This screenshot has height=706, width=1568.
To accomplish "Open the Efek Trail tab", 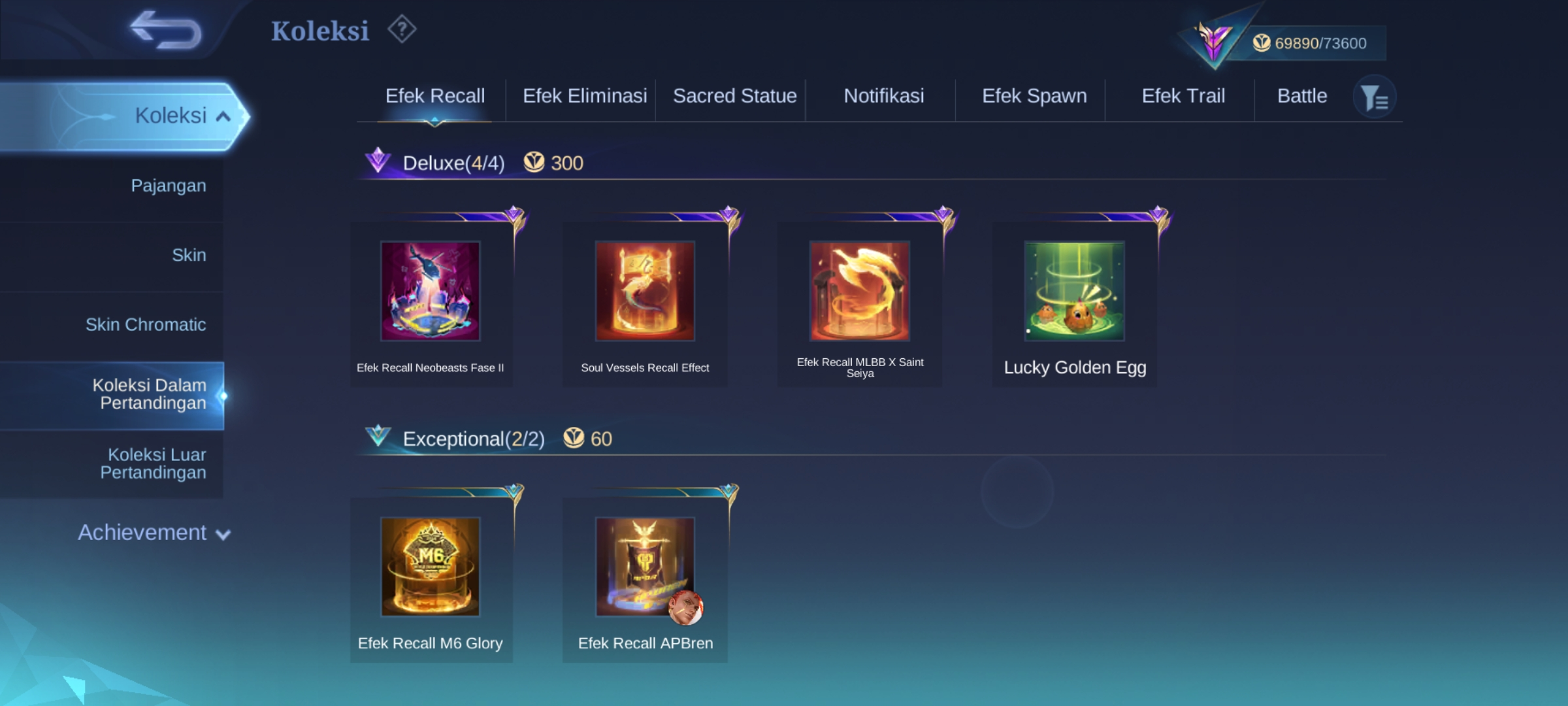I will 1183,96.
